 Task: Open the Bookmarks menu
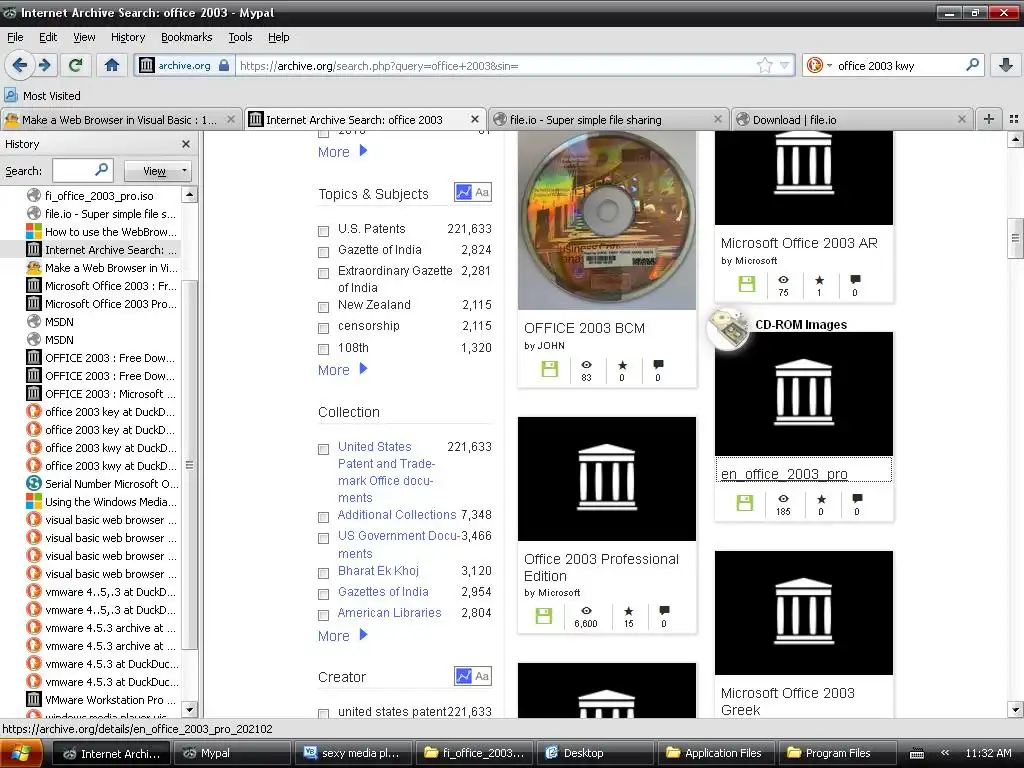coord(187,37)
